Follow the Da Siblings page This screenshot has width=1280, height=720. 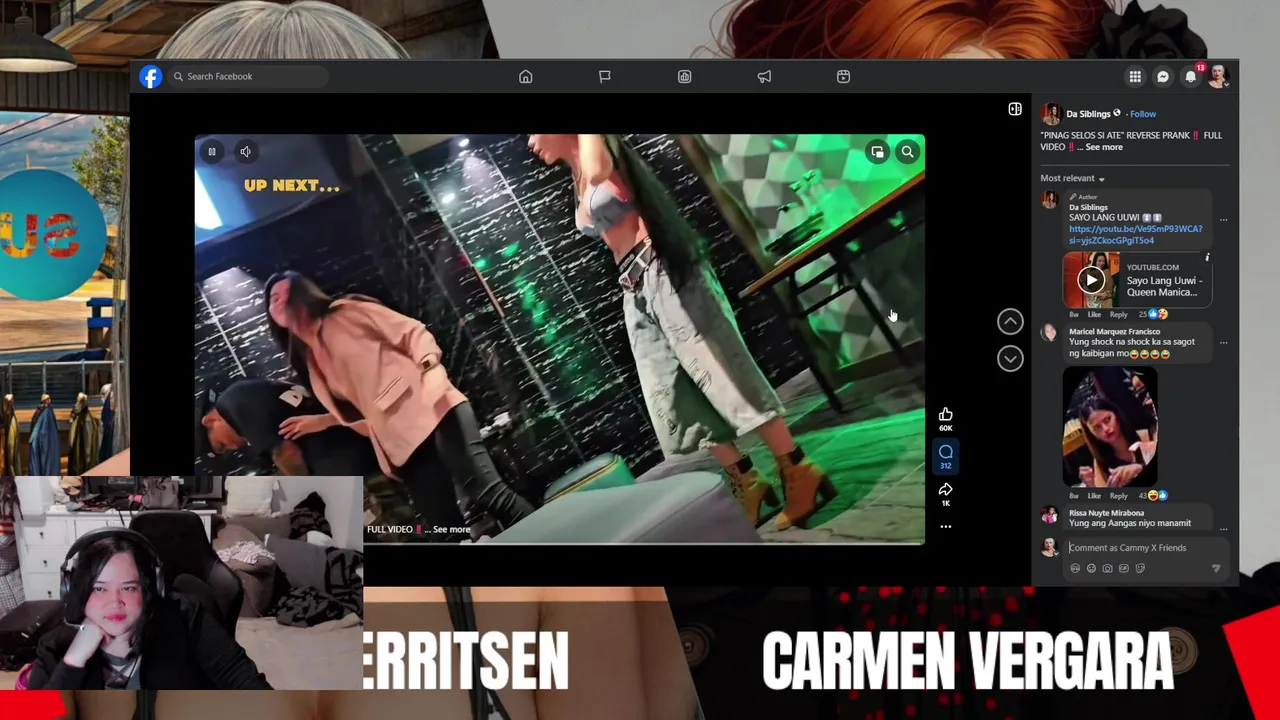[1143, 114]
